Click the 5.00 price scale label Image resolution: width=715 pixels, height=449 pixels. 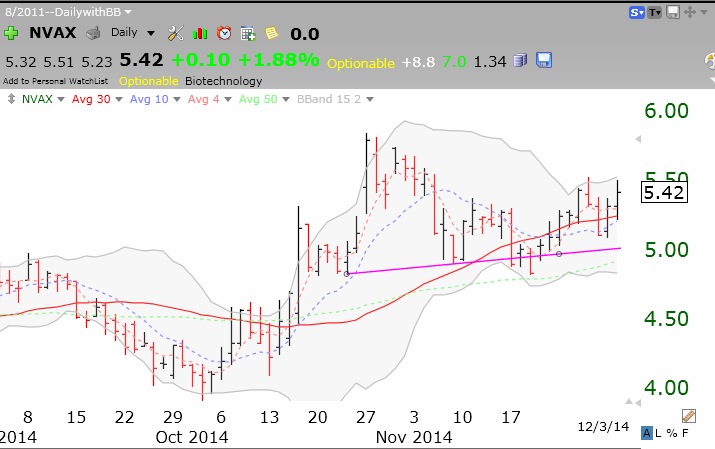pos(666,250)
